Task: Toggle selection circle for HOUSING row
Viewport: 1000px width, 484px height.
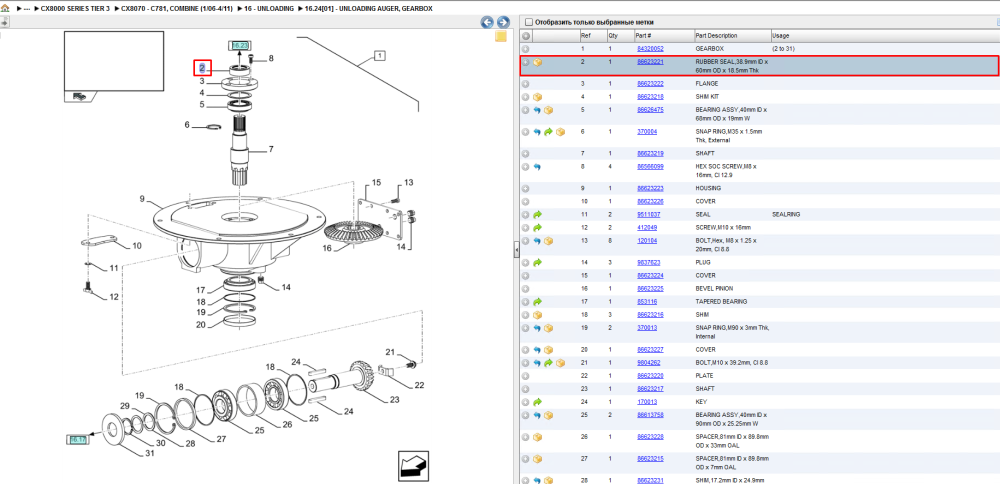Action: (526, 189)
